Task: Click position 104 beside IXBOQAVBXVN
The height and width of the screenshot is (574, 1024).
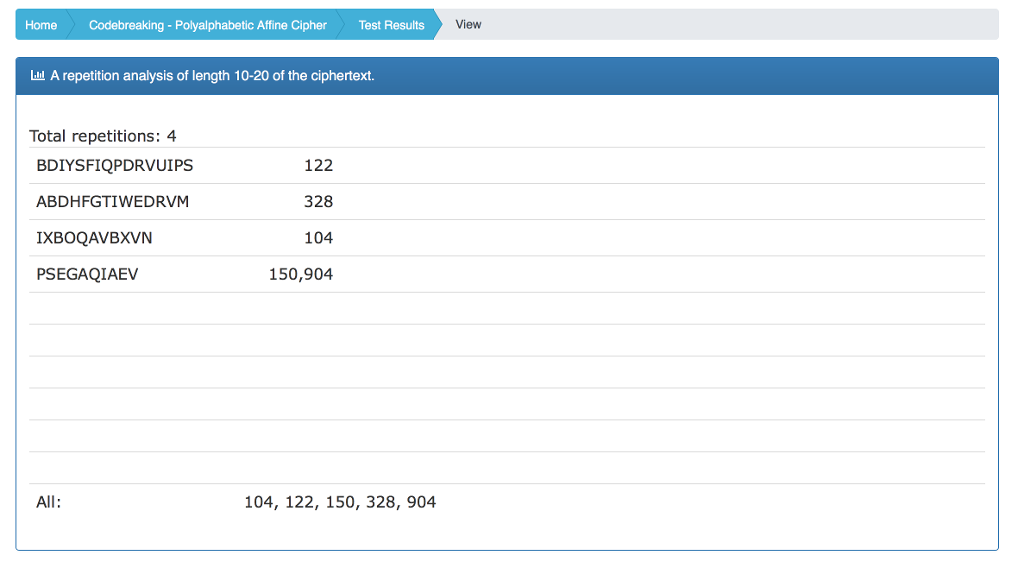Action: point(318,238)
